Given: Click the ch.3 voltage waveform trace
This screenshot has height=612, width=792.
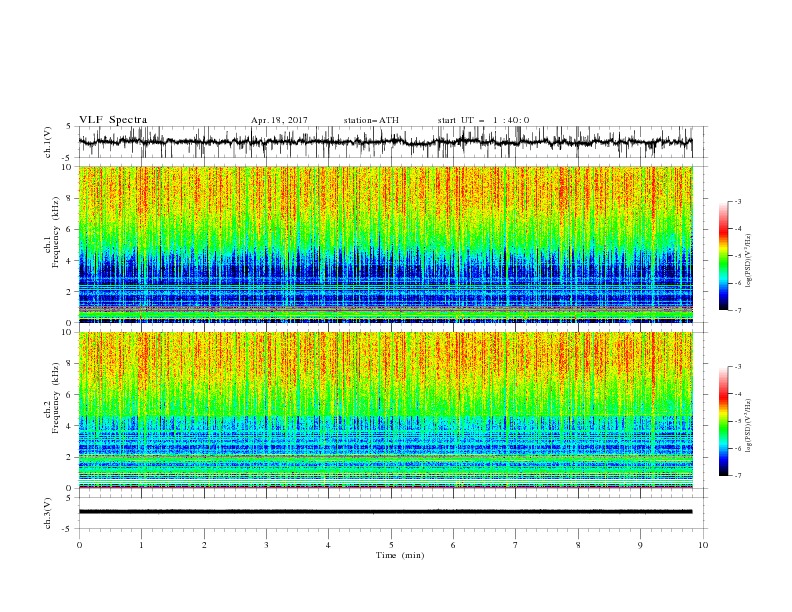Looking at the screenshot, I should point(385,512).
